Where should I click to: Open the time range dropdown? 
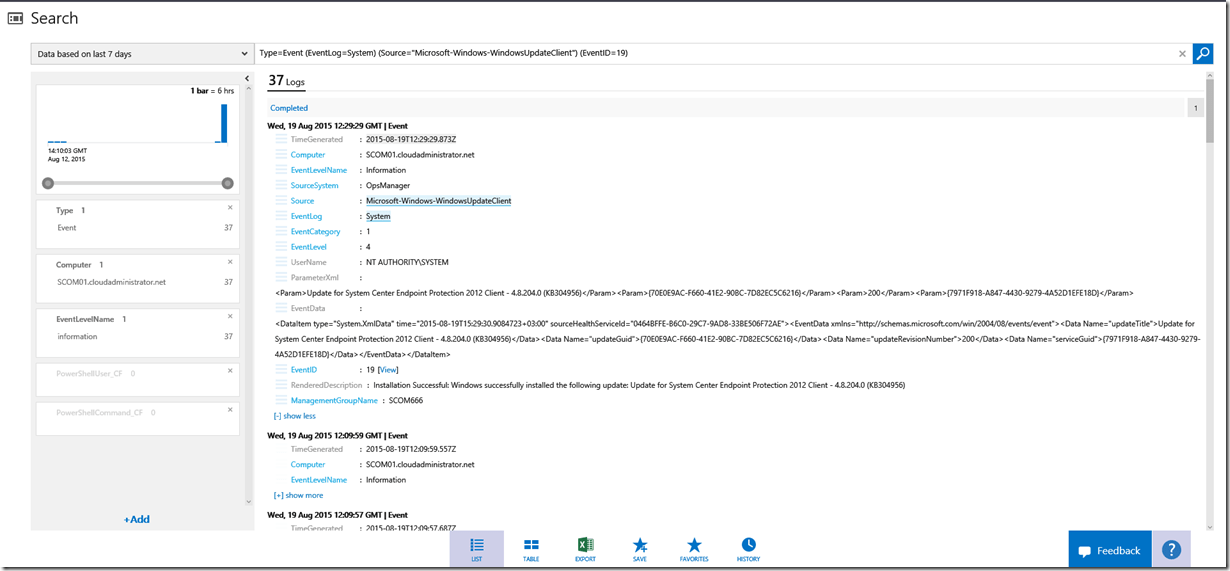point(142,54)
